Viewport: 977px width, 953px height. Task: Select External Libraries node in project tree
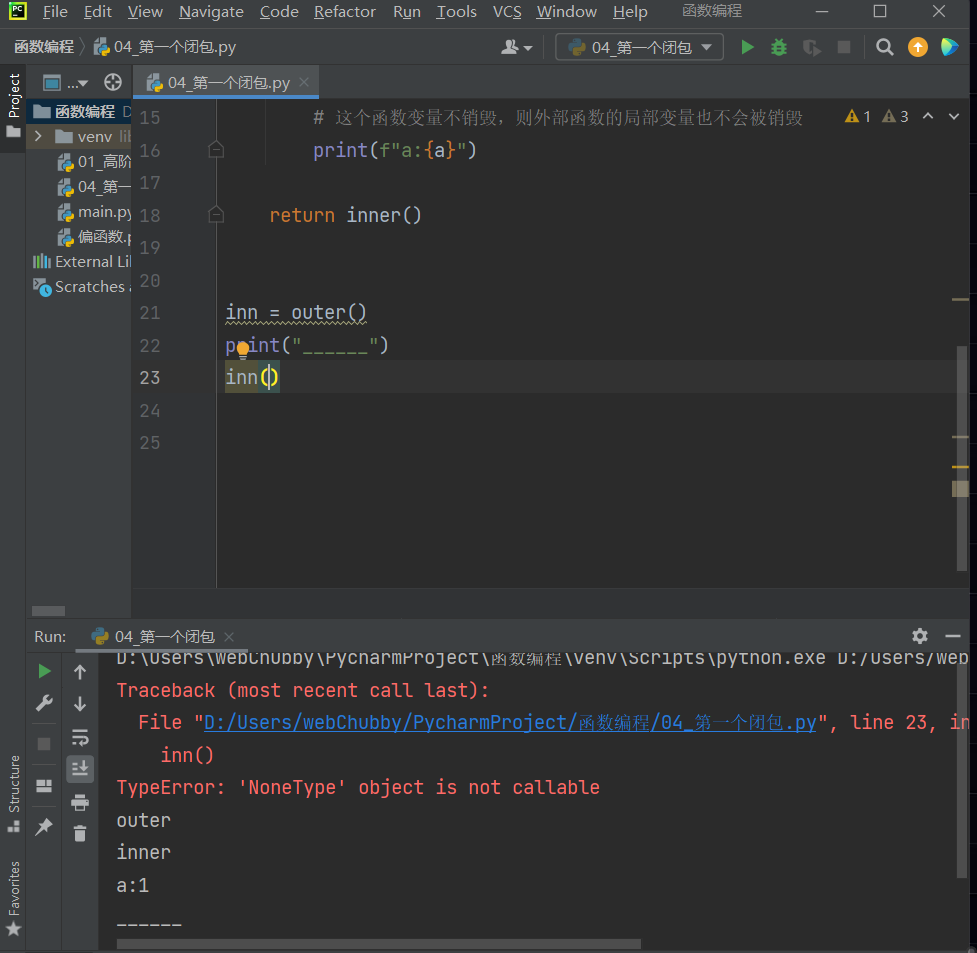pyautogui.click(x=82, y=262)
